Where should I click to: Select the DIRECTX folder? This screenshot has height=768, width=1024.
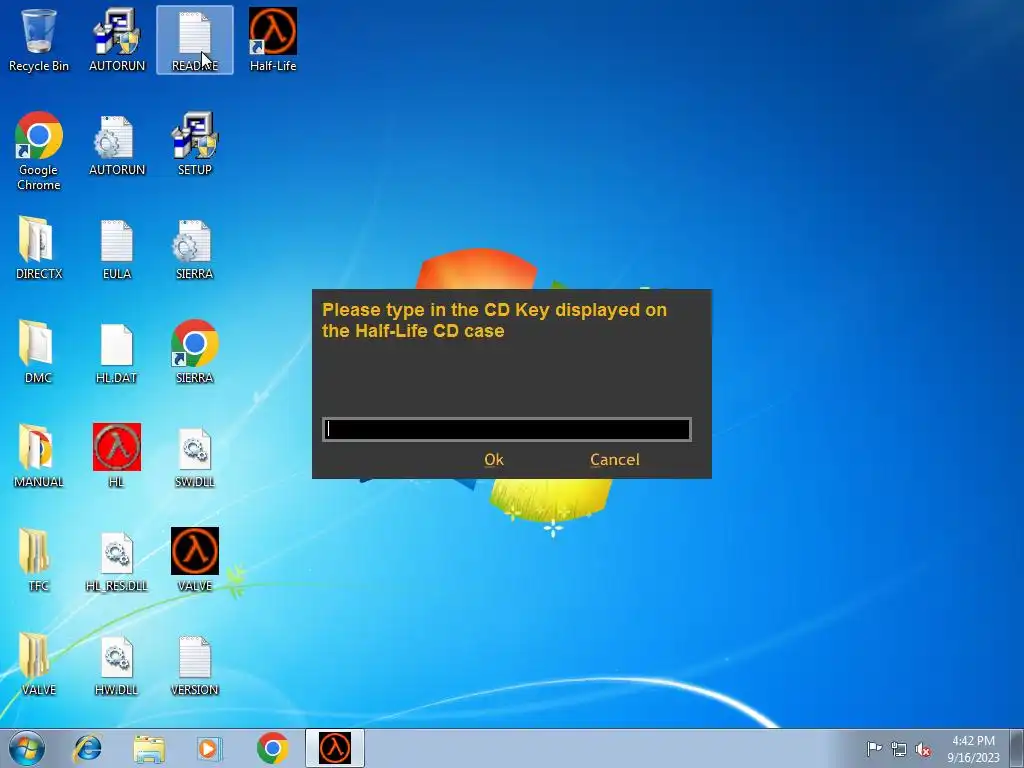point(39,248)
